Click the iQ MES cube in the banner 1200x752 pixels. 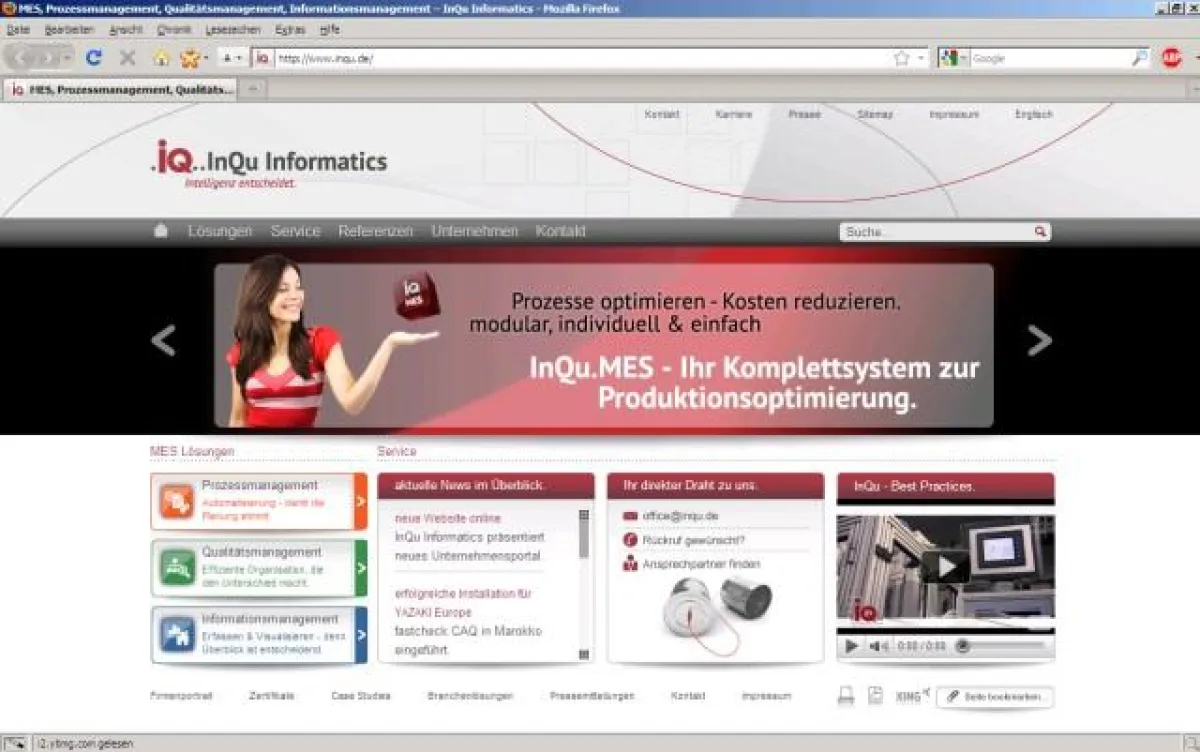[416, 295]
